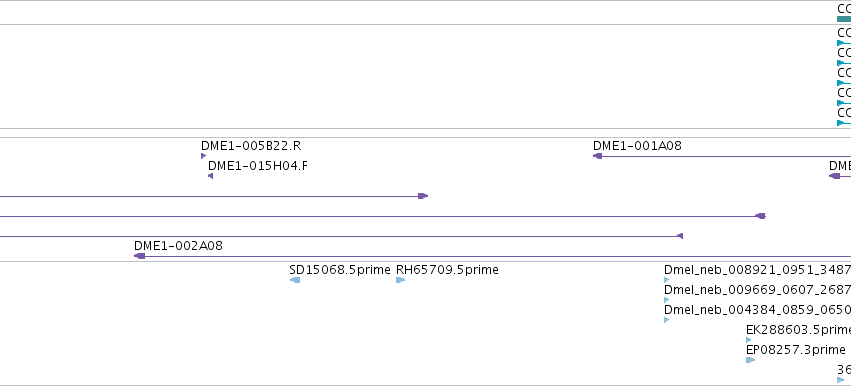Viewport: 851px width, 386px height.
Task: Select the RH65709.5prime EST arrow
Action: [401, 280]
